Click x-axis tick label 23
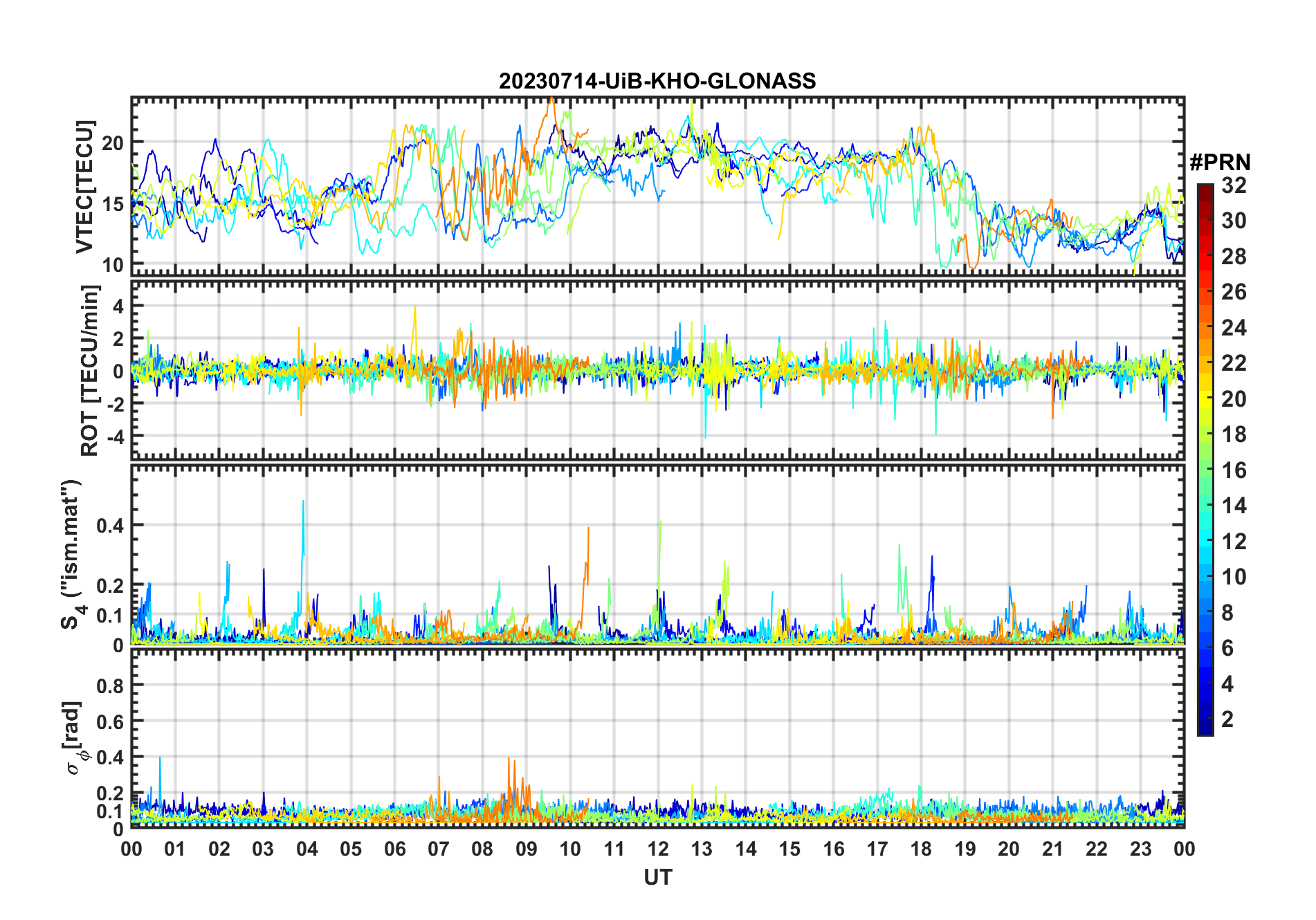Viewport: 1316px width, 920px height. [x=1140, y=849]
